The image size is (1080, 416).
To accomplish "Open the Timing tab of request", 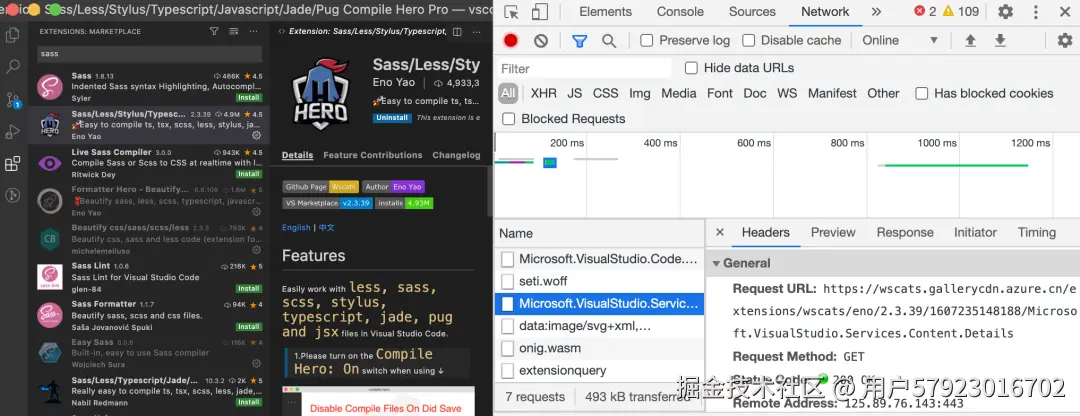I will tap(1037, 232).
